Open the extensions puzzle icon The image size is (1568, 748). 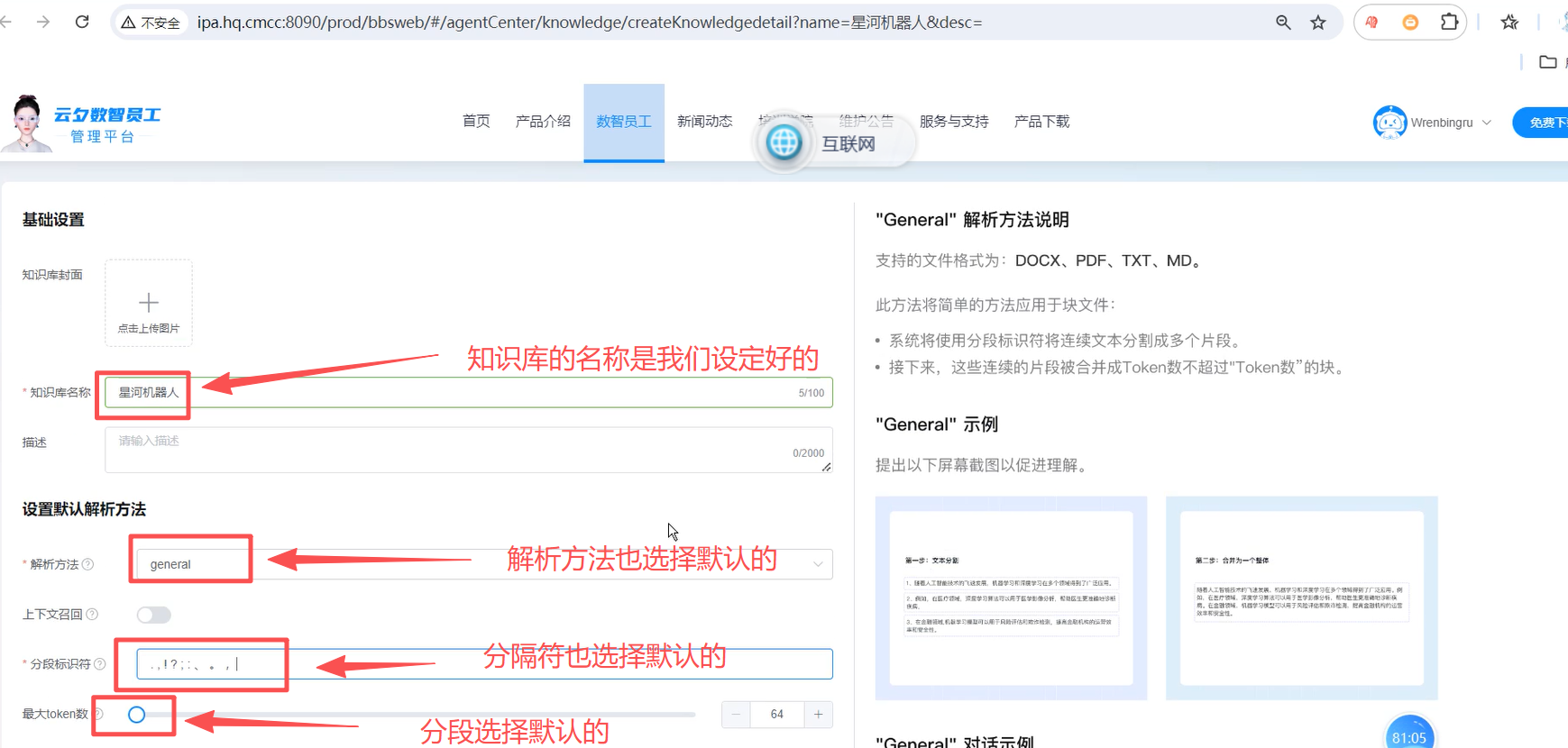click(x=1449, y=22)
